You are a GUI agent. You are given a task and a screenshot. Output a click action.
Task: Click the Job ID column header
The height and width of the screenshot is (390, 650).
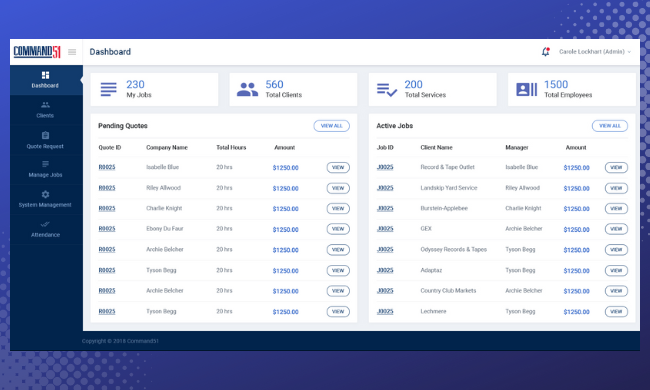pos(385,148)
